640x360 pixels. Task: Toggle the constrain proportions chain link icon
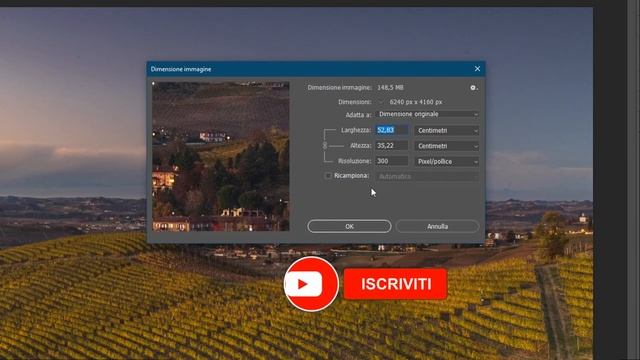point(325,145)
